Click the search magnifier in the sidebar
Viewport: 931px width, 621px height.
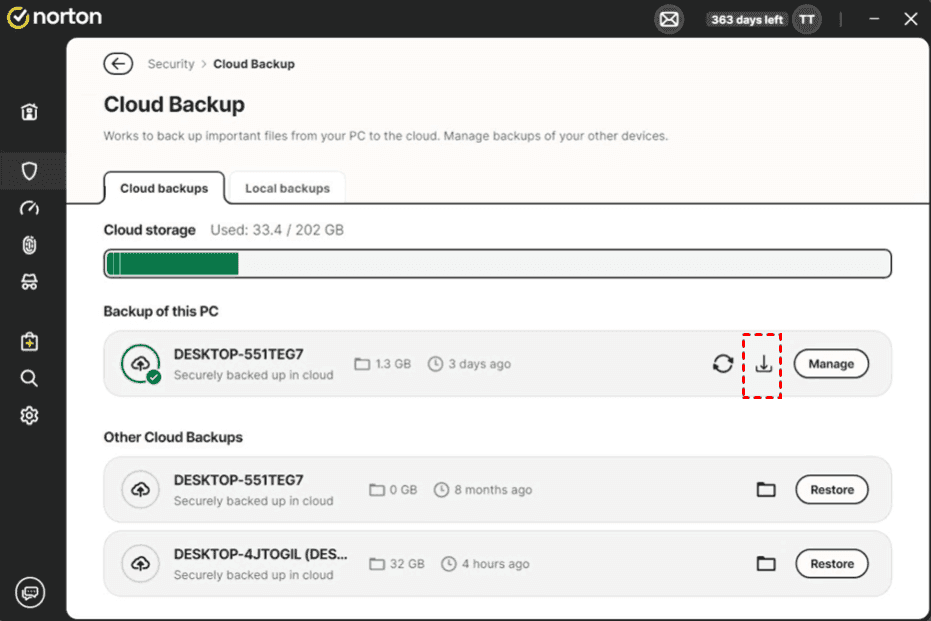(29, 378)
